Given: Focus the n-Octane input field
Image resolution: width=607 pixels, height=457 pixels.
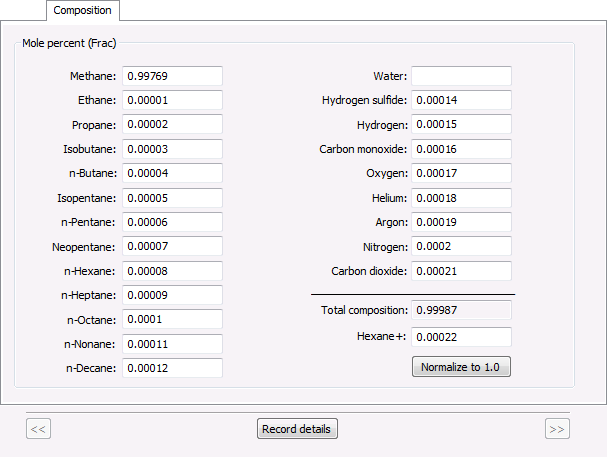Looking at the screenshot, I should 173,319.
